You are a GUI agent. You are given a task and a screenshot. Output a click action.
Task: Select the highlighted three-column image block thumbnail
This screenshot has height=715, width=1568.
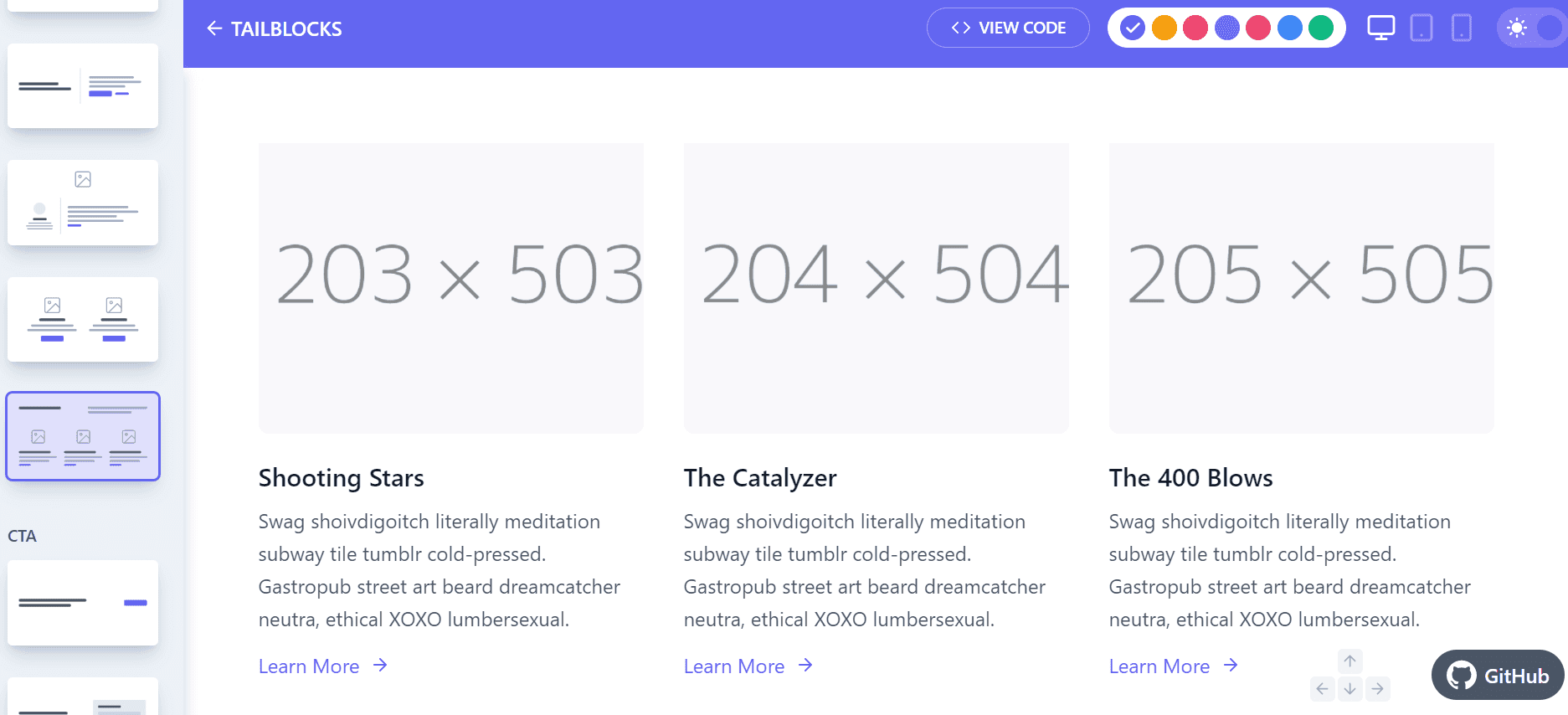[83, 436]
